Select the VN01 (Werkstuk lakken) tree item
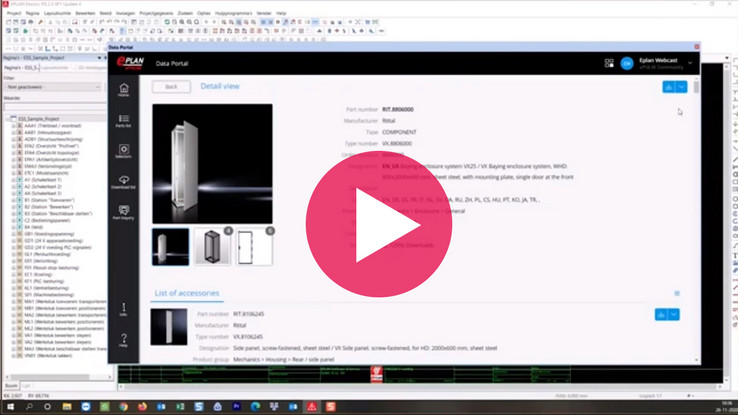Screen dimensions: 738x415 (x=48, y=356)
